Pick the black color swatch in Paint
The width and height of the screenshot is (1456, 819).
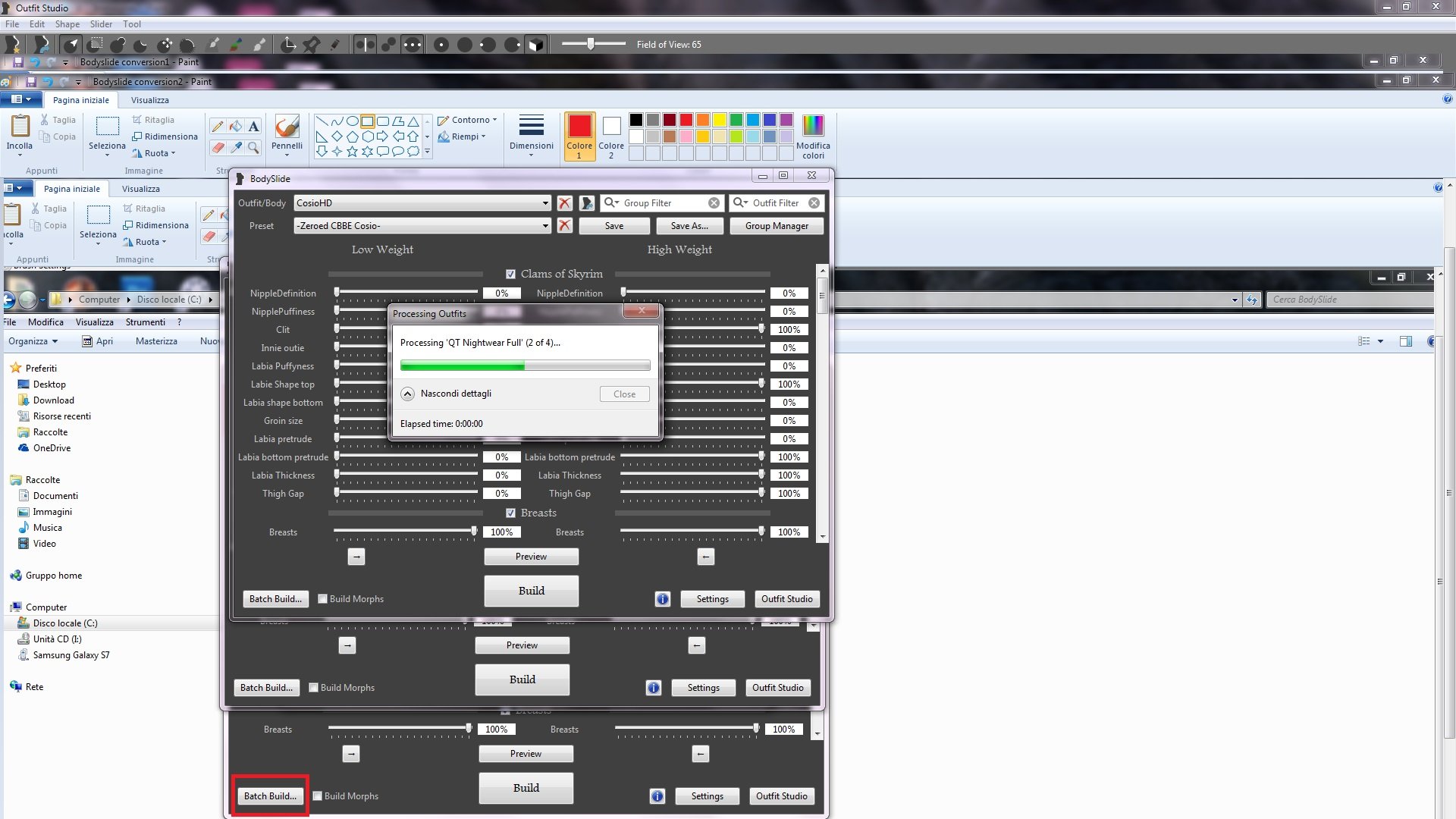tap(636, 120)
